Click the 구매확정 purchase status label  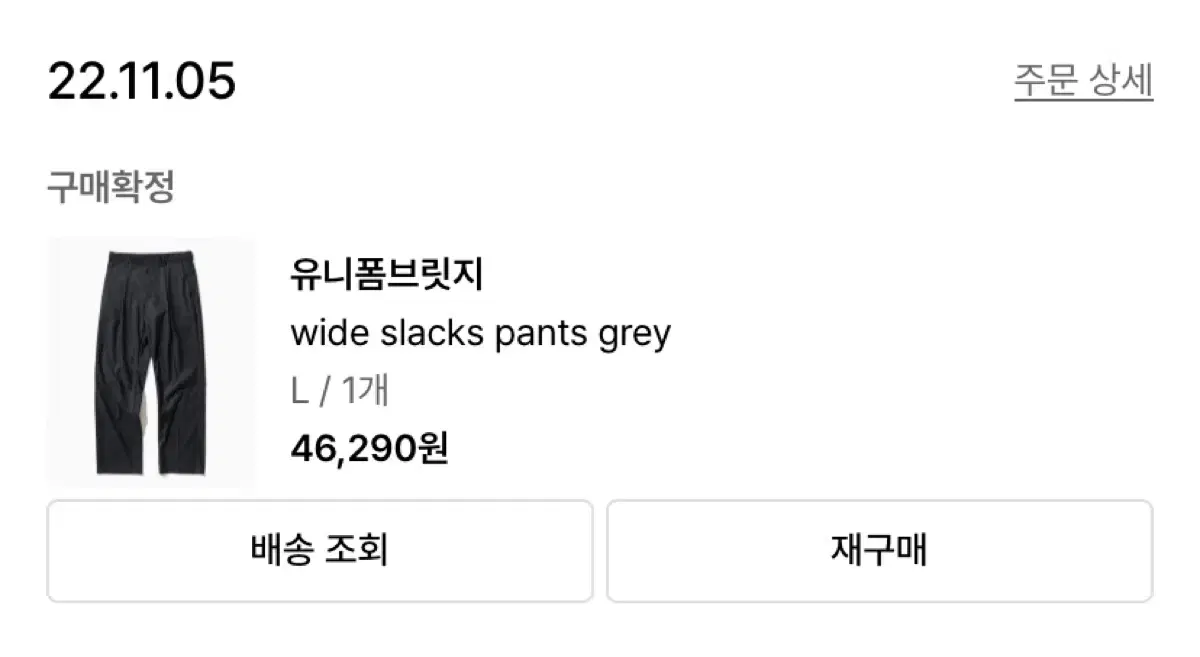click(x=111, y=187)
